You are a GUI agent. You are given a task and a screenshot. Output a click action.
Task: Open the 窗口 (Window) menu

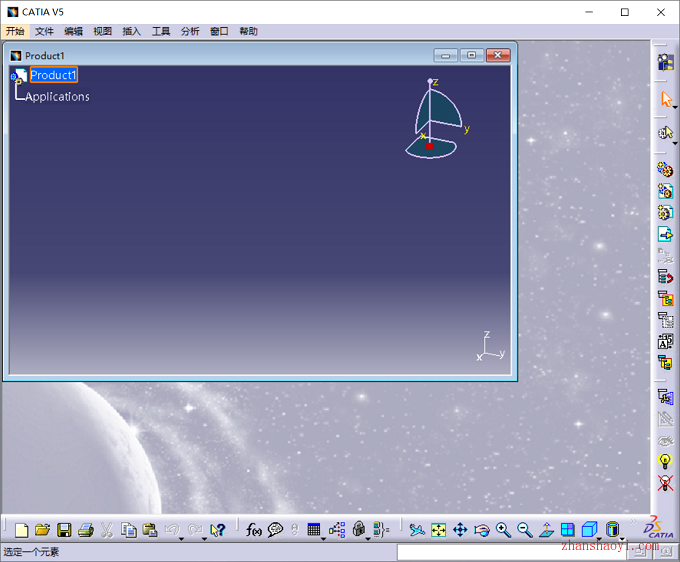click(219, 31)
